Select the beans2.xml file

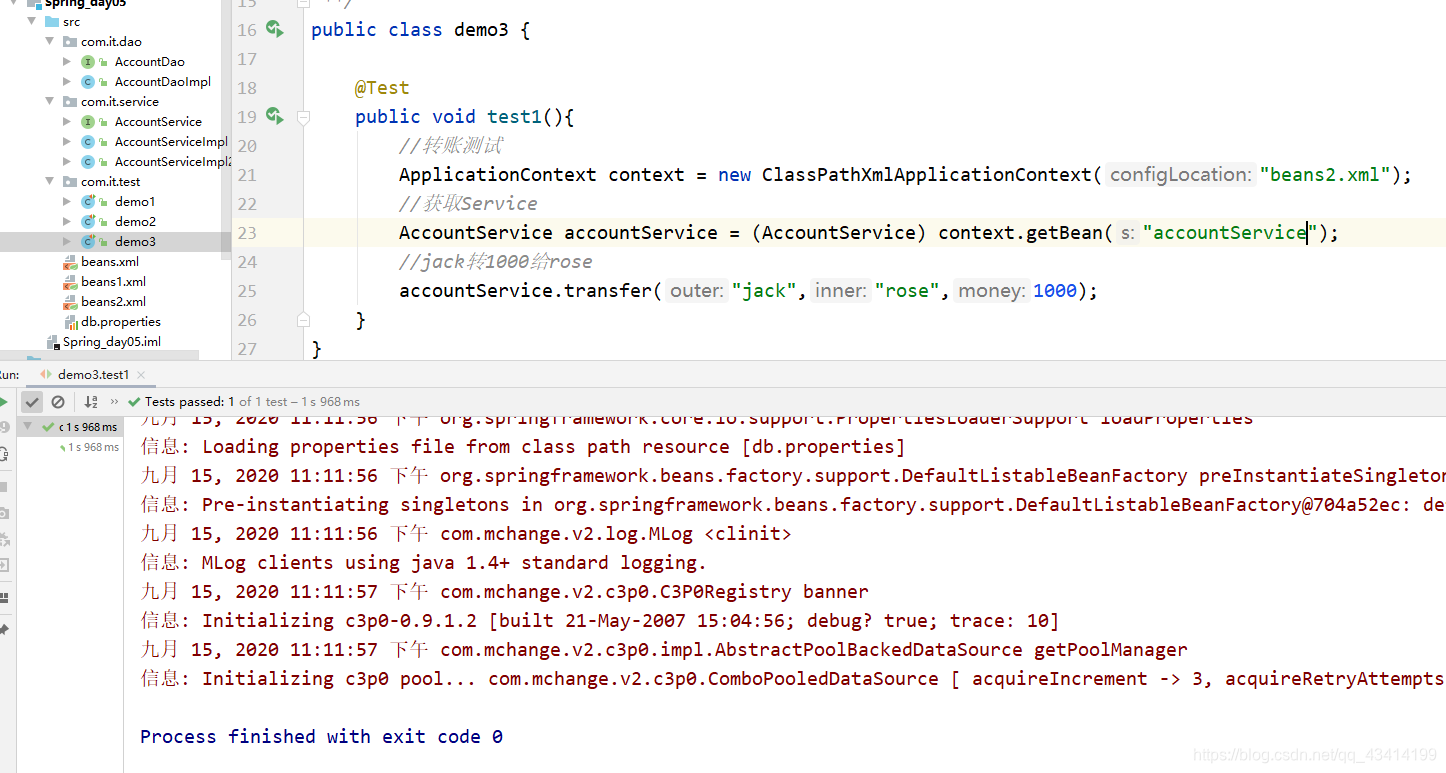(113, 302)
